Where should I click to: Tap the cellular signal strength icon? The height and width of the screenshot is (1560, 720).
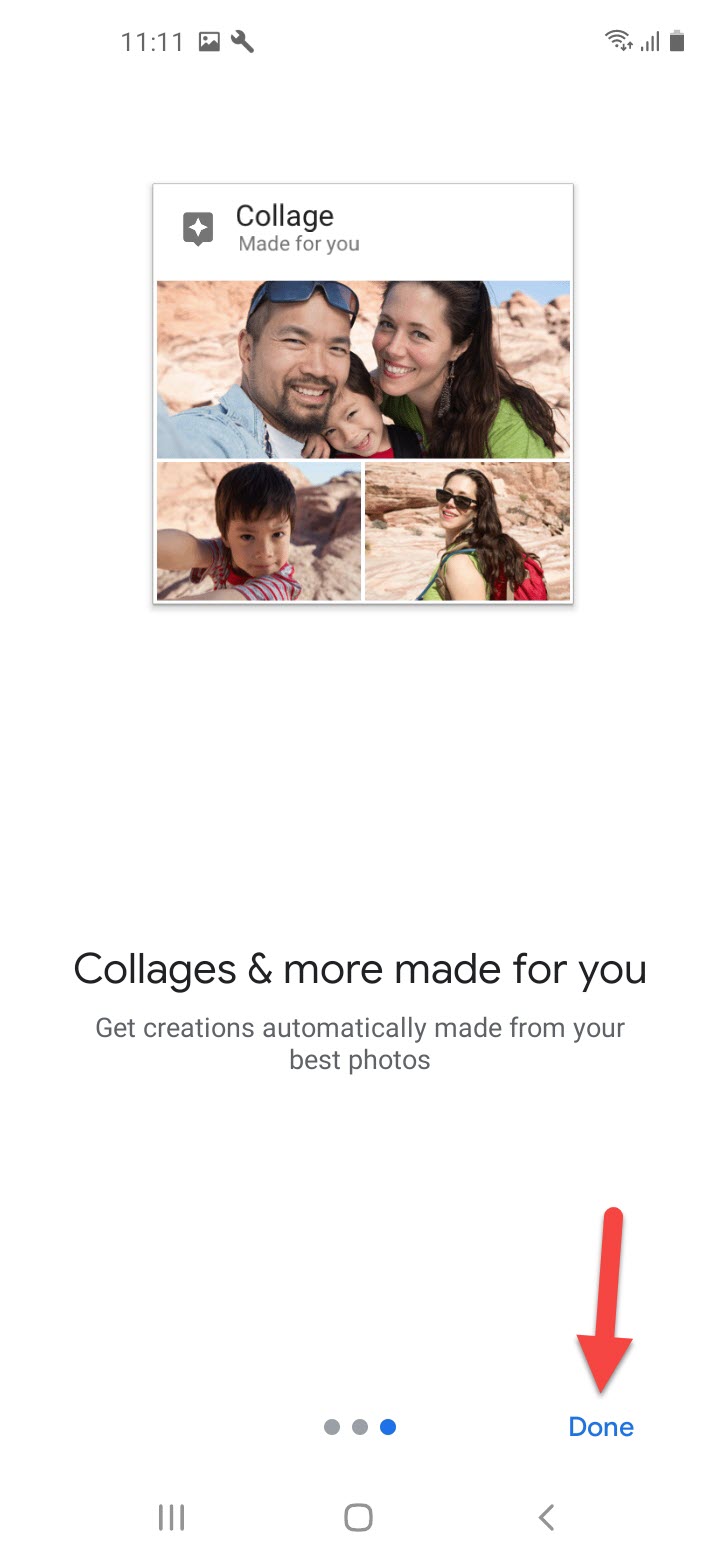click(x=650, y=41)
